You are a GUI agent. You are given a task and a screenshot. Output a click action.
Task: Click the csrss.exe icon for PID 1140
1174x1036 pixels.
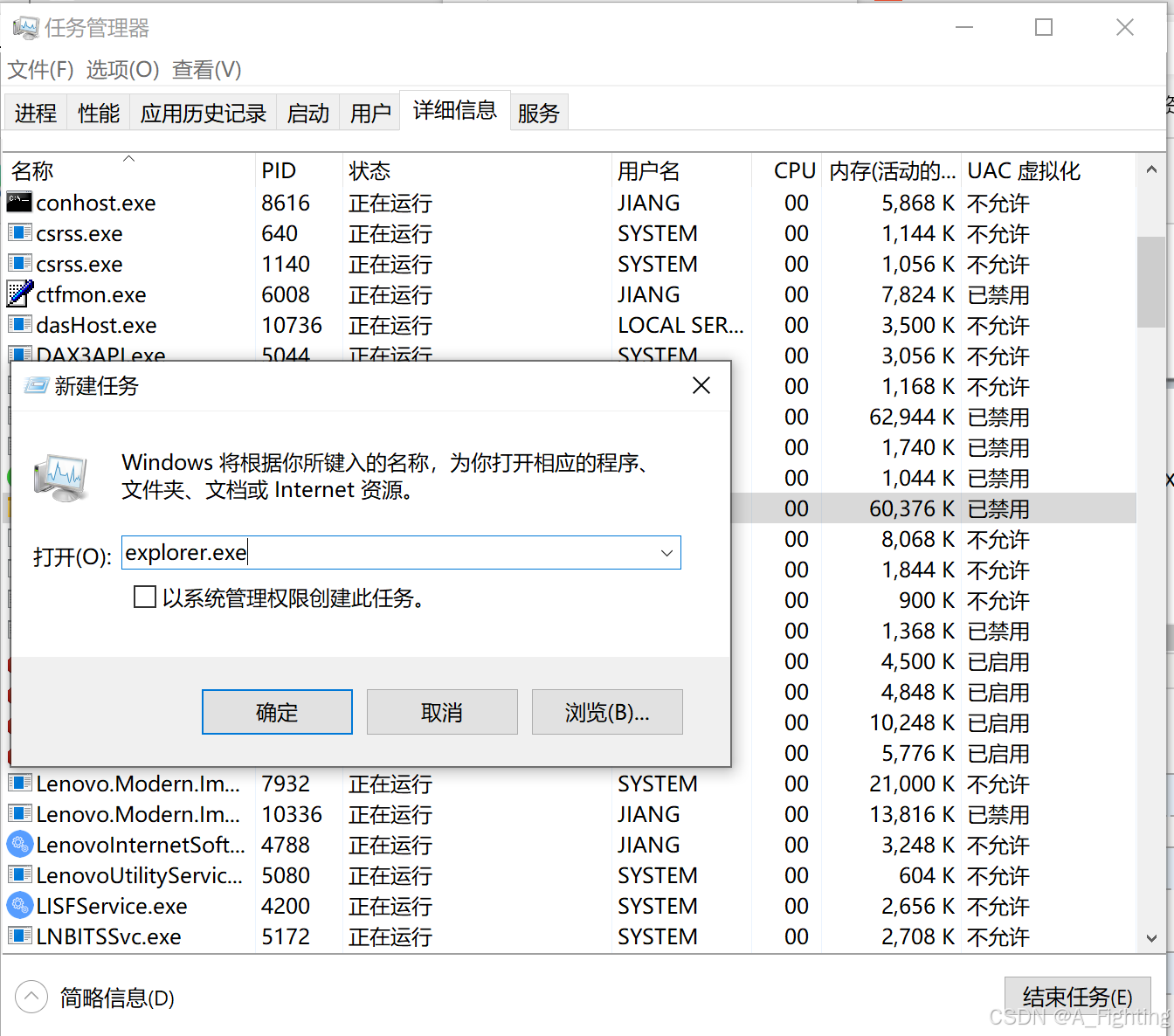coord(19,264)
